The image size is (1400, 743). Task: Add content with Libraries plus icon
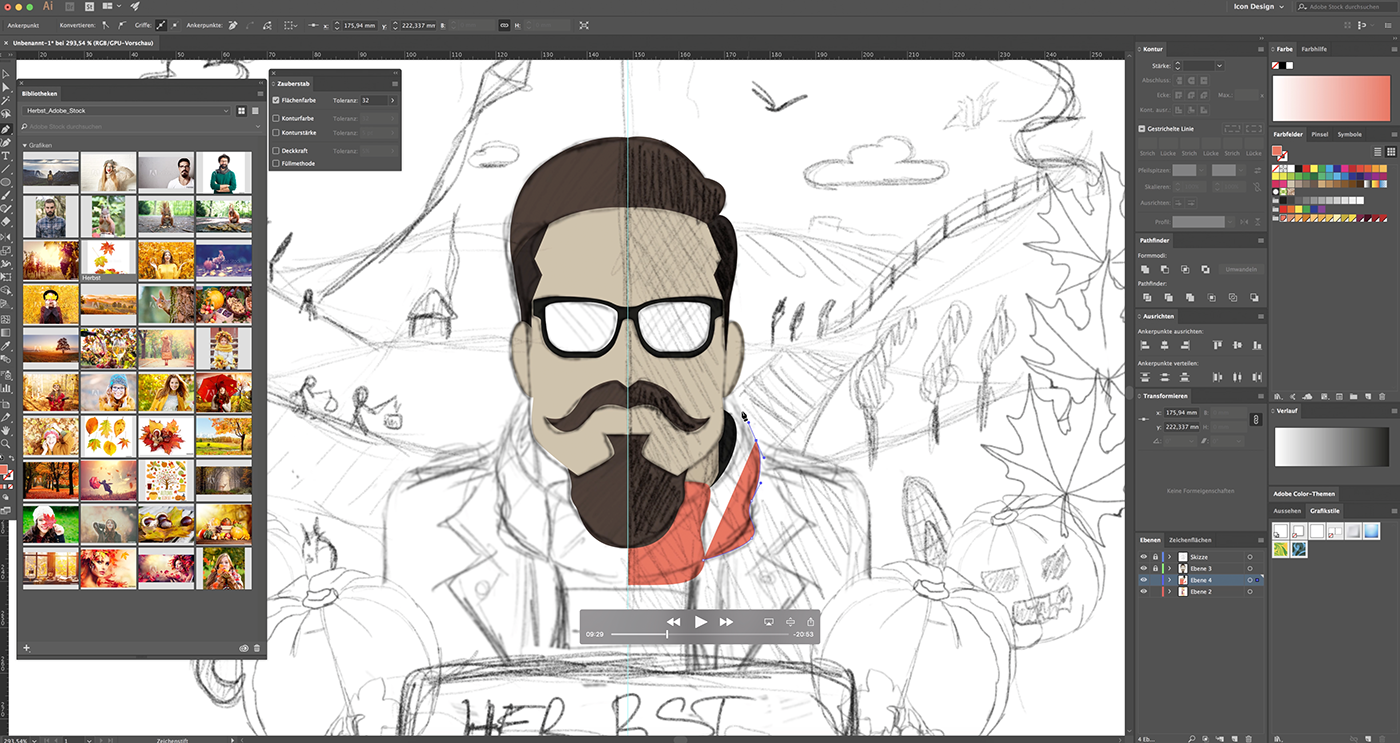tap(27, 648)
